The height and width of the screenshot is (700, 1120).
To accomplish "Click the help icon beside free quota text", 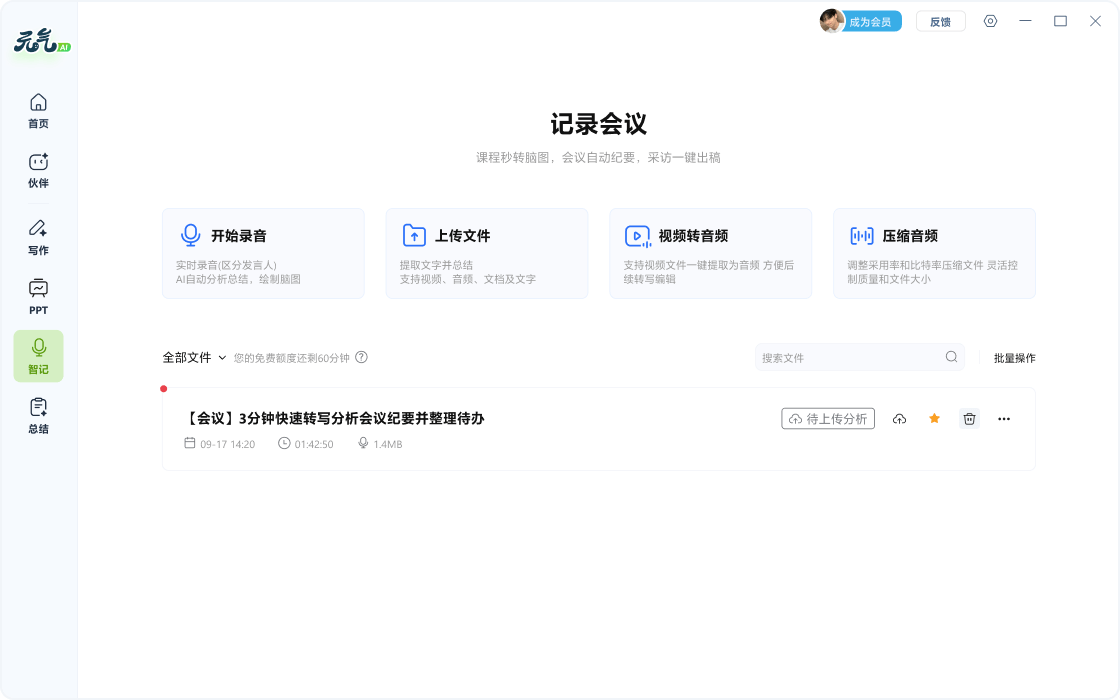I will [x=362, y=357].
